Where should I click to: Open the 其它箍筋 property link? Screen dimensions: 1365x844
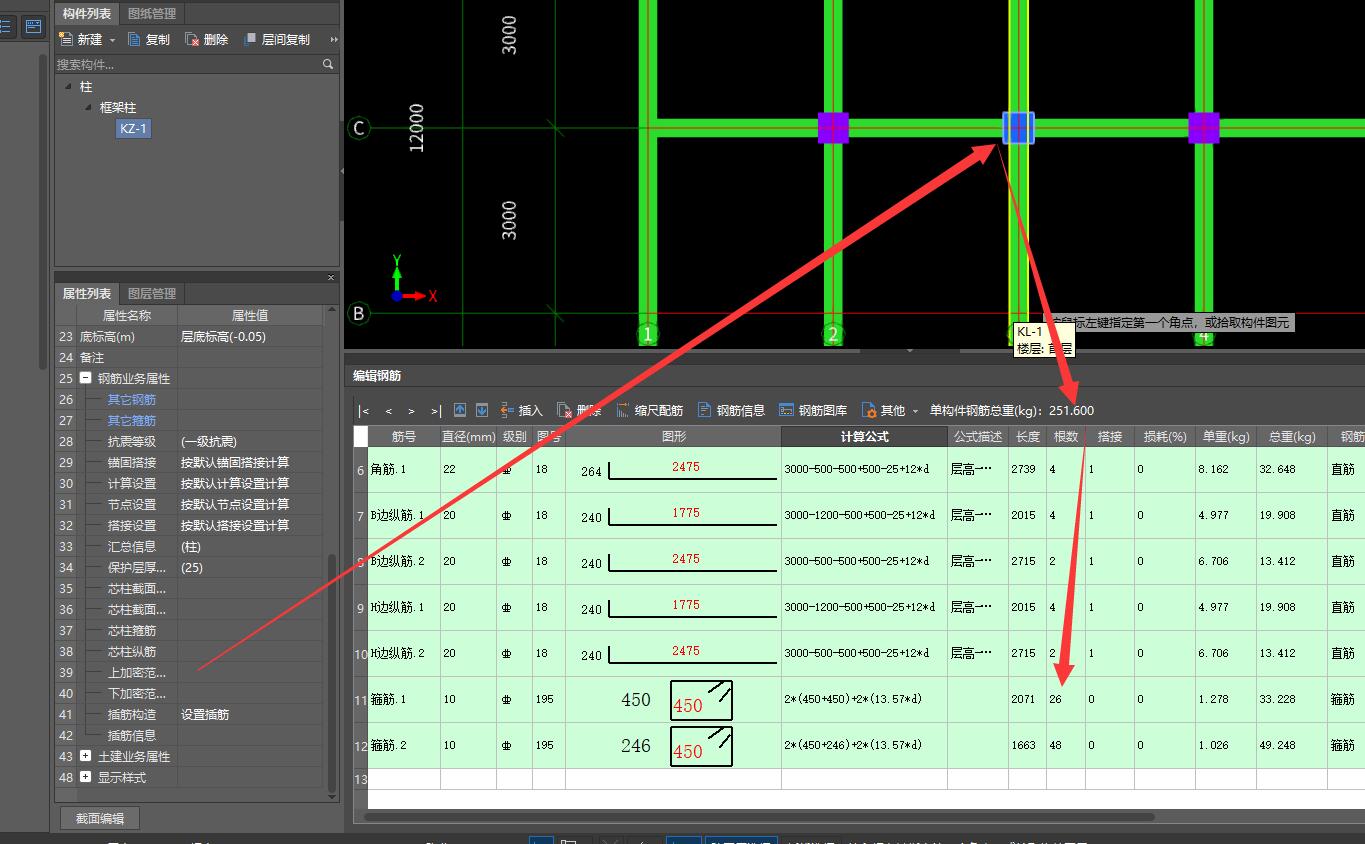coord(132,420)
